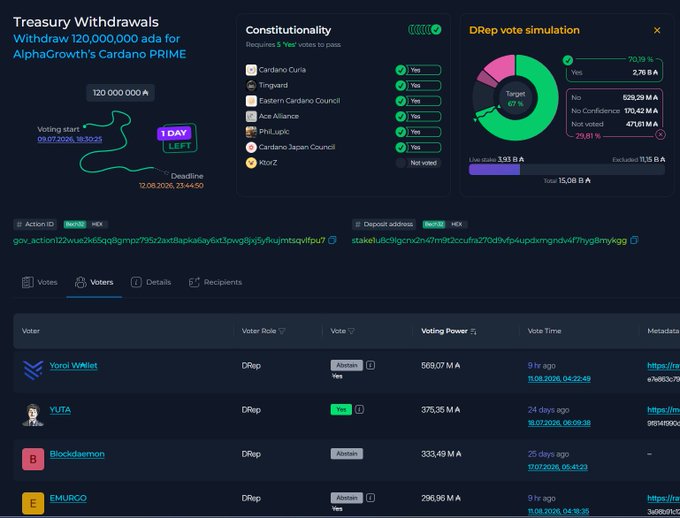This screenshot has height=518, width=680.
Task: Click the Cardano Japan Council icon
Action: (x=251, y=148)
